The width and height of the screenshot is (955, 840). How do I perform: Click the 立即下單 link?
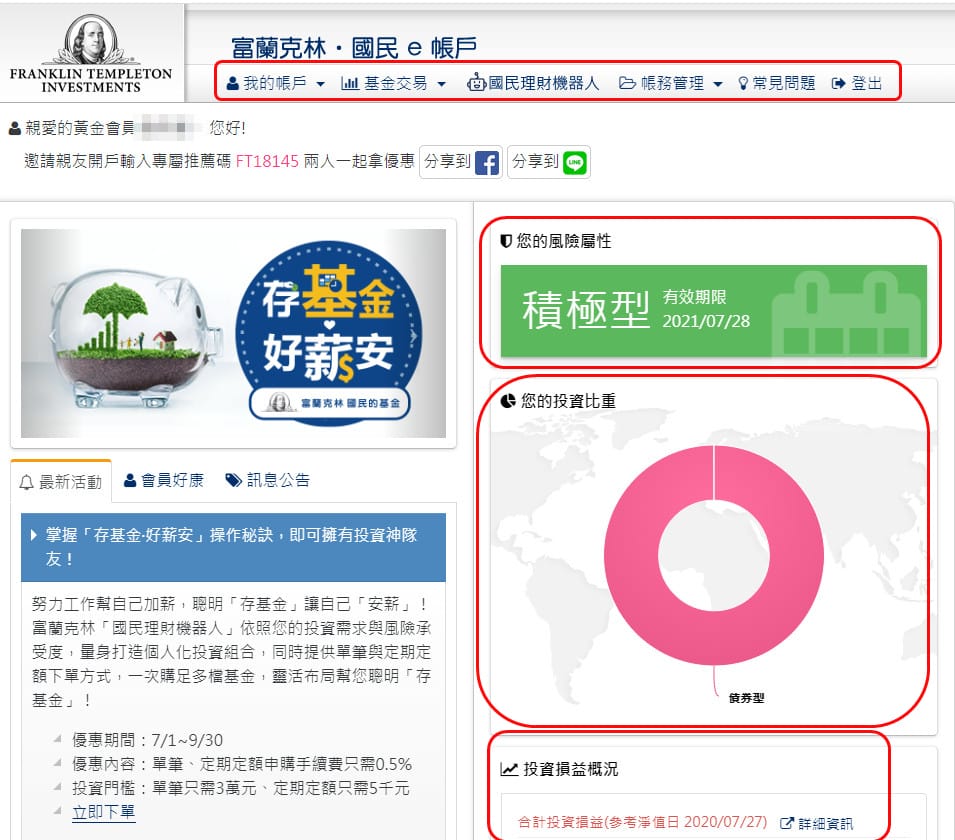coord(104,812)
